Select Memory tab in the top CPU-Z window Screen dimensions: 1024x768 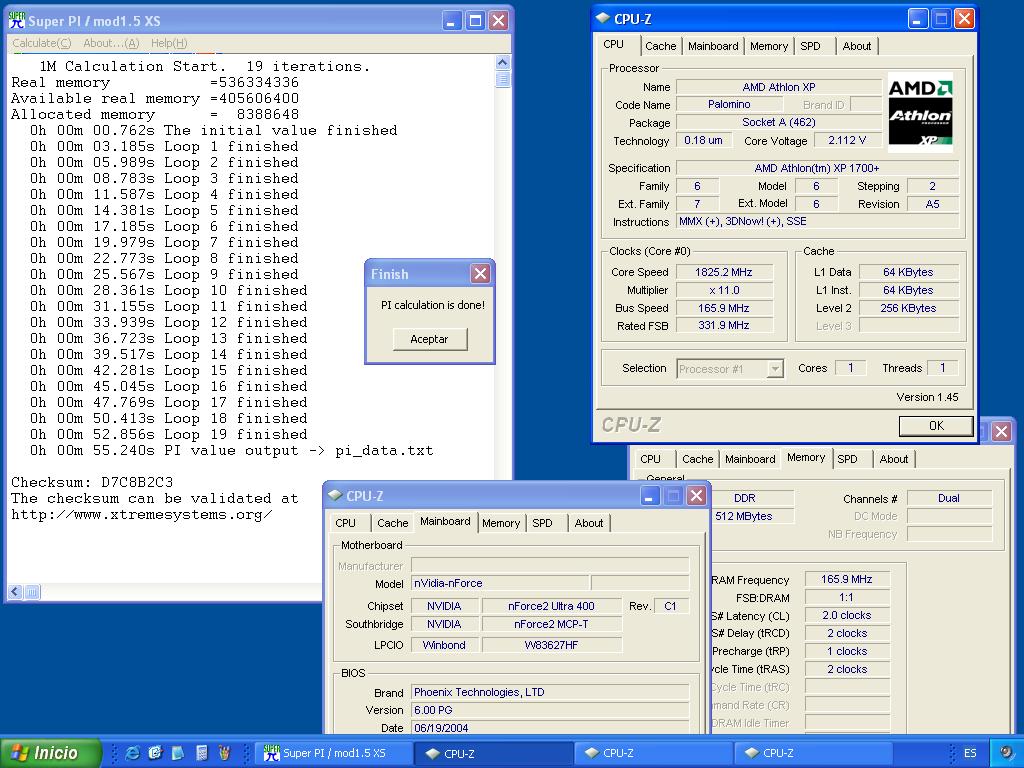769,46
